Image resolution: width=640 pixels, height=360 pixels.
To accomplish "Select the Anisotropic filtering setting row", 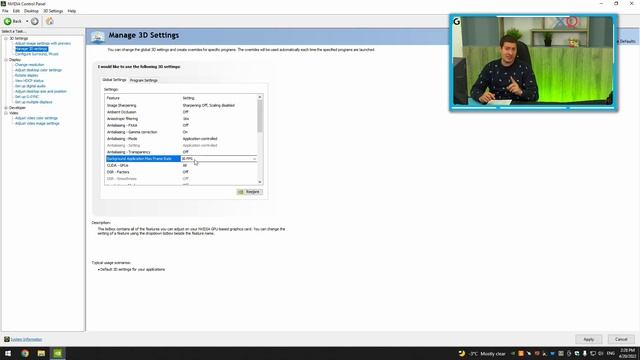I will [182, 119].
